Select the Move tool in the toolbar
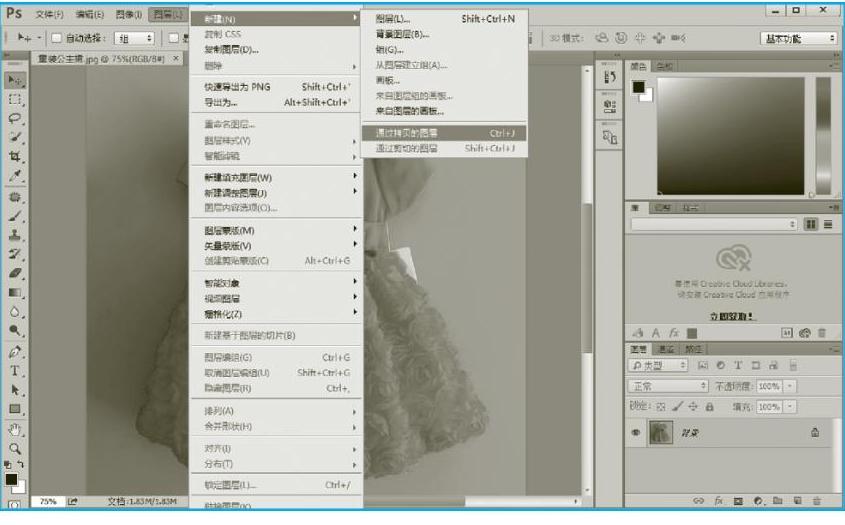 pos(15,79)
